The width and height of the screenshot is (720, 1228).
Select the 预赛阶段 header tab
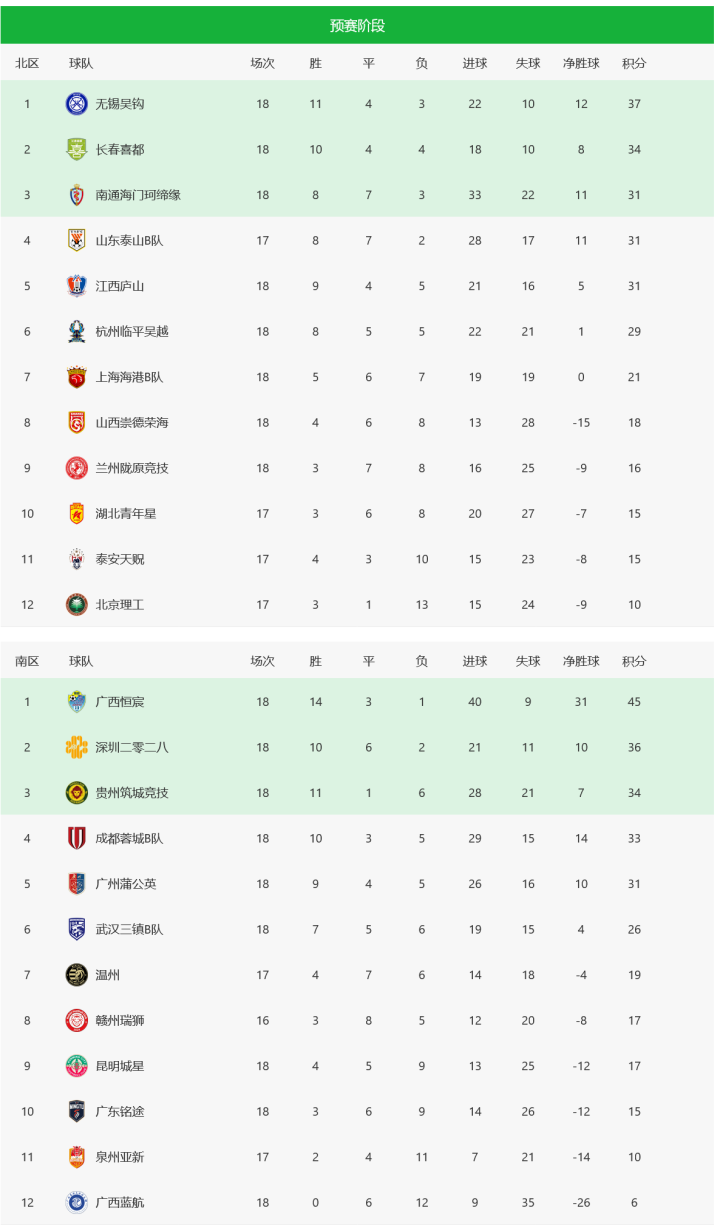click(x=357, y=25)
